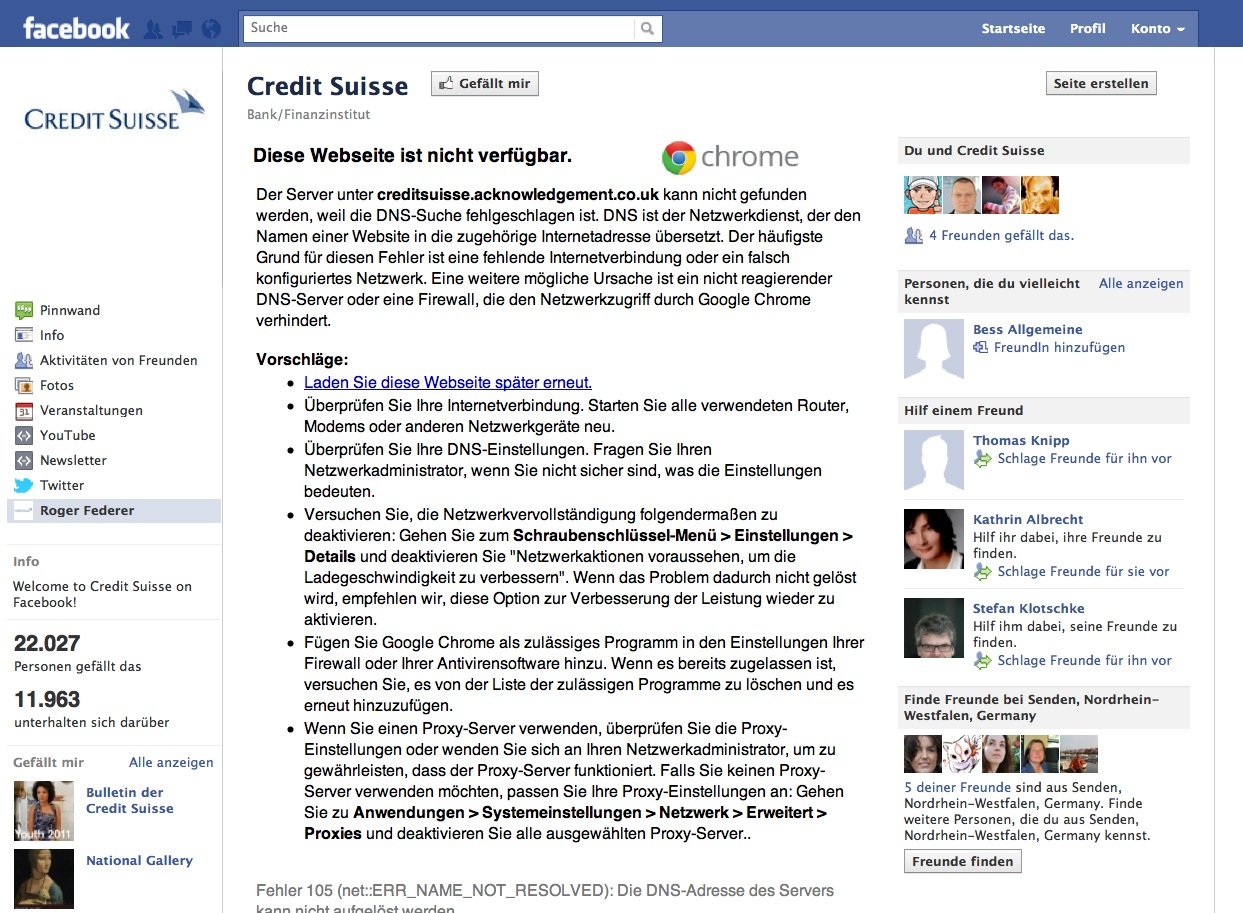Click the Stefan Klotschke name link
The width and height of the screenshot is (1243, 913).
(x=1028, y=608)
